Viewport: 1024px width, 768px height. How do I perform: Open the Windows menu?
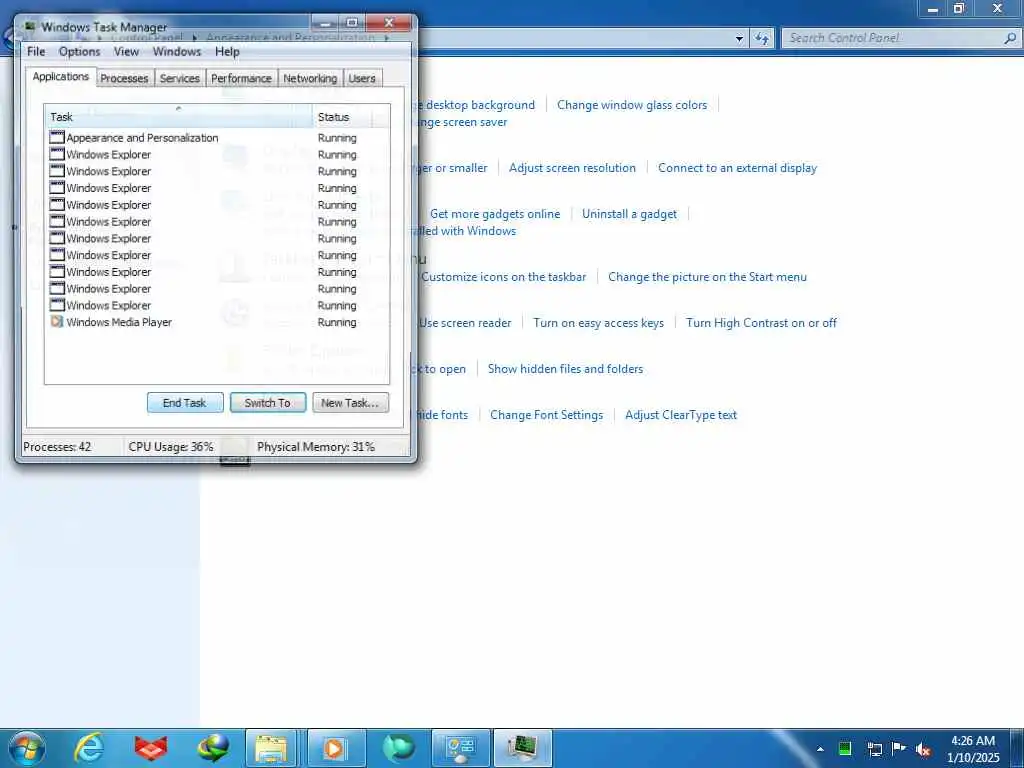tap(177, 52)
